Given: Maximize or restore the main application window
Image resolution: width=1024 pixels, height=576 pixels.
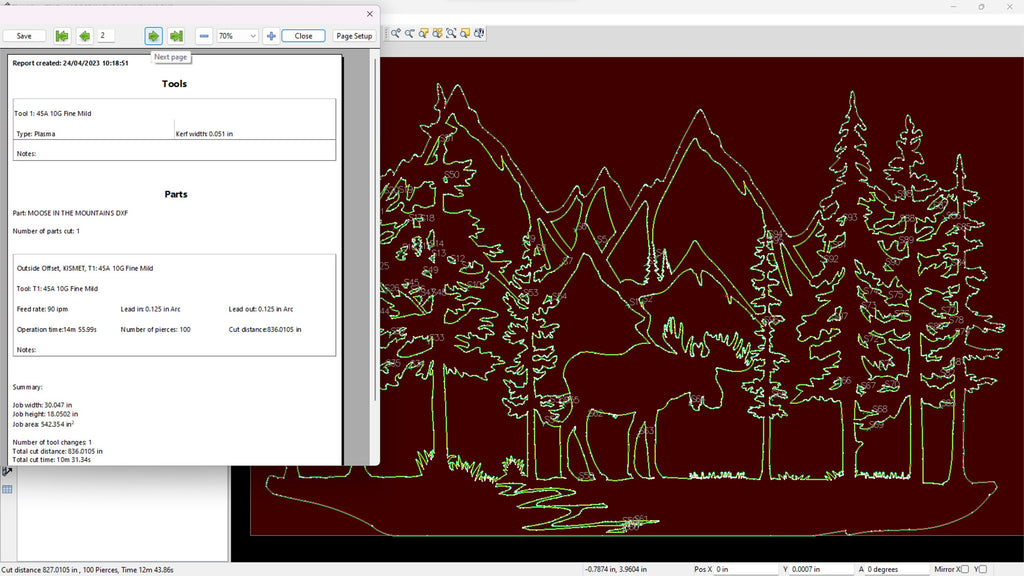Looking at the screenshot, I should coord(982,7).
